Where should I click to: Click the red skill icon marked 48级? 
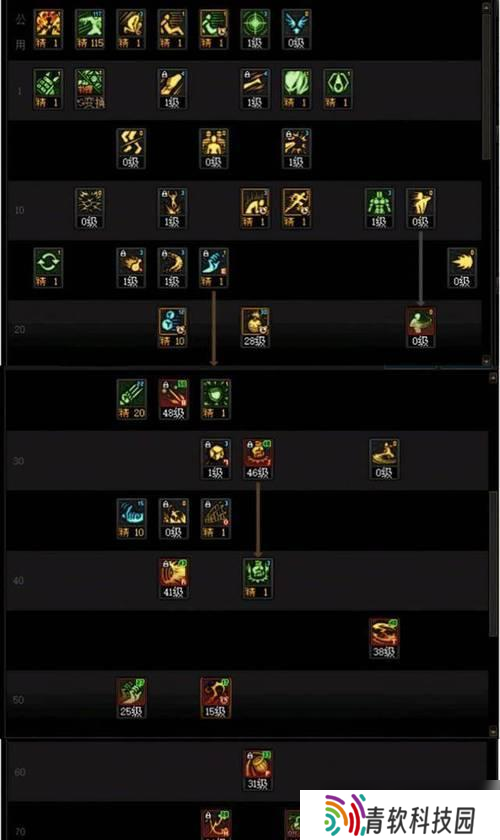tap(173, 400)
